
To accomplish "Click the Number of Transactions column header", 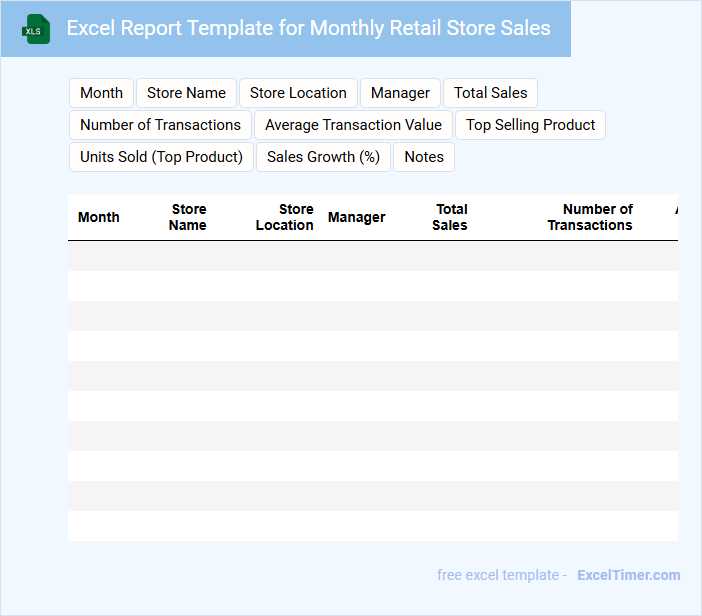I will 590,217.
